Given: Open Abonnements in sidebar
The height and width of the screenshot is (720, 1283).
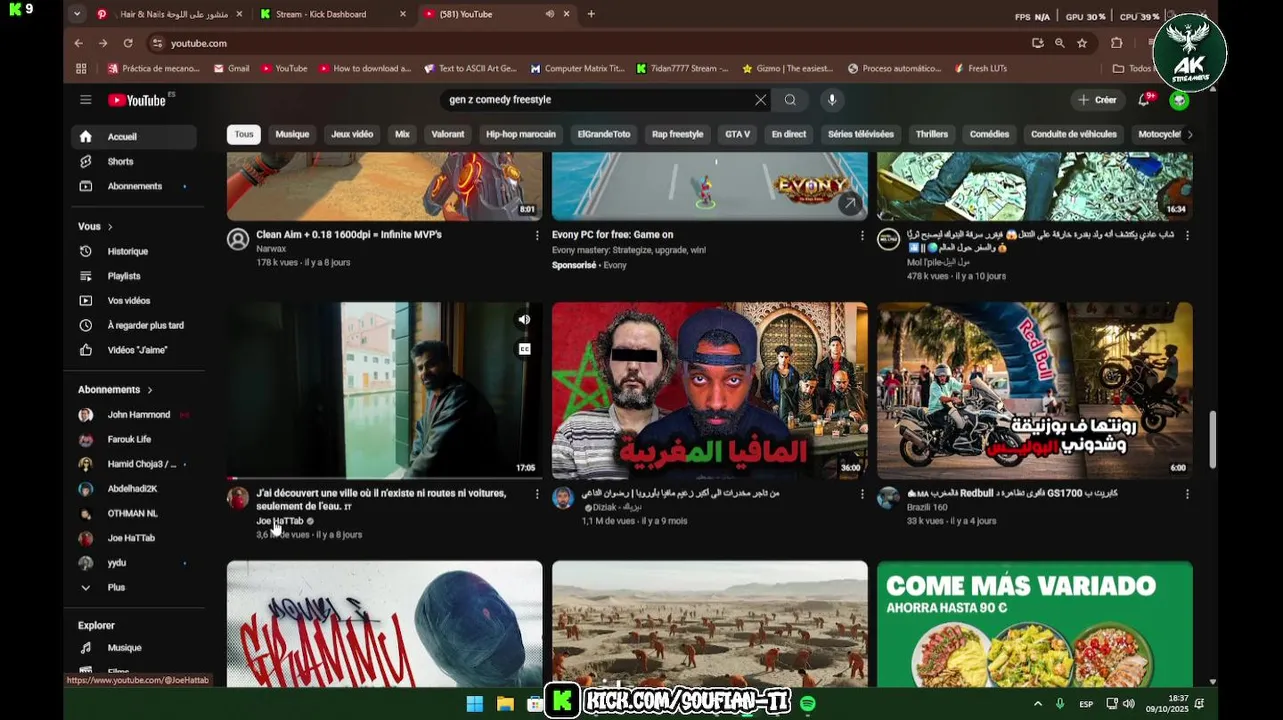Looking at the screenshot, I should pyautogui.click(x=133, y=186).
